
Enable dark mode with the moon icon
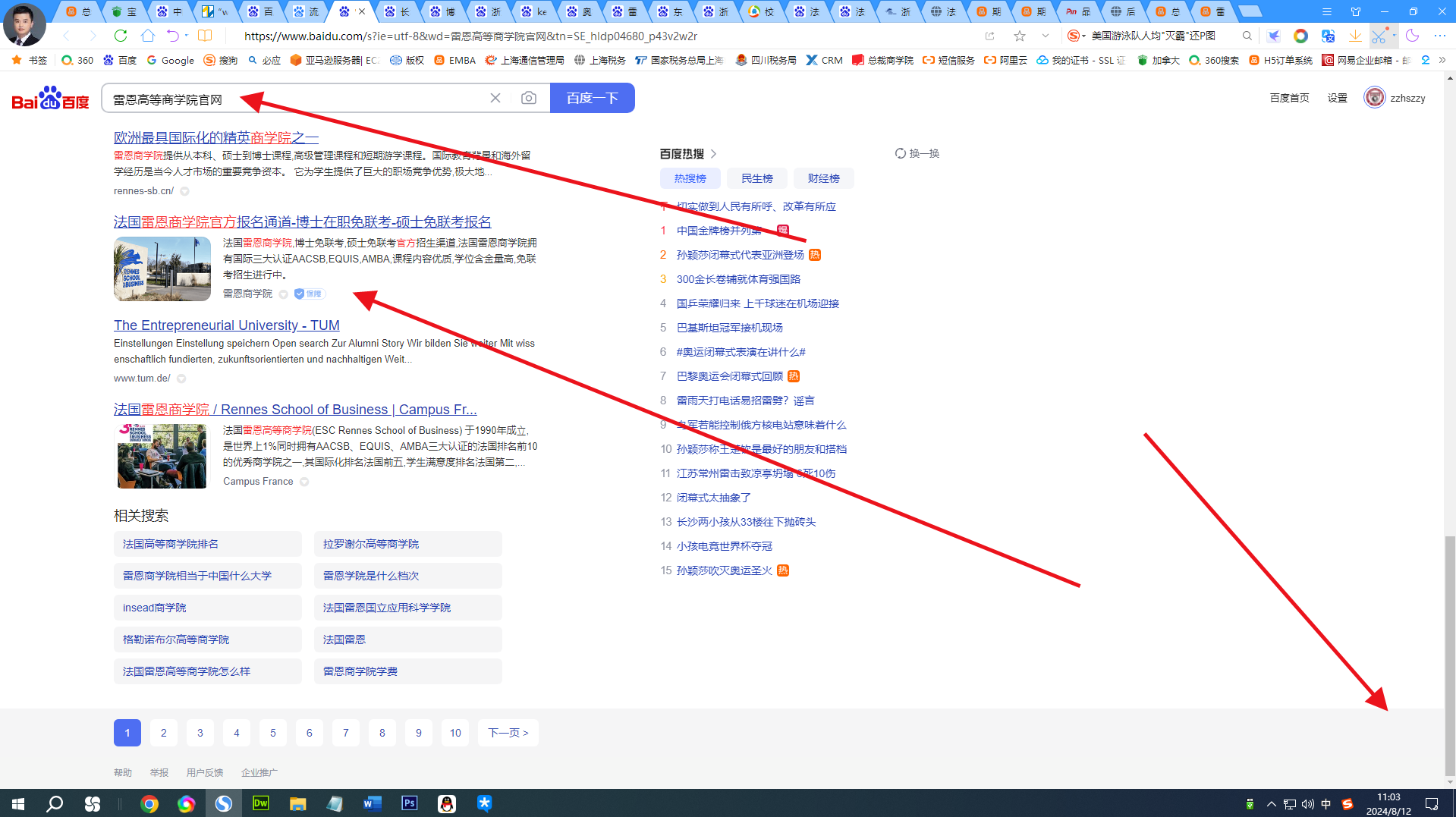click(x=1412, y=36)
